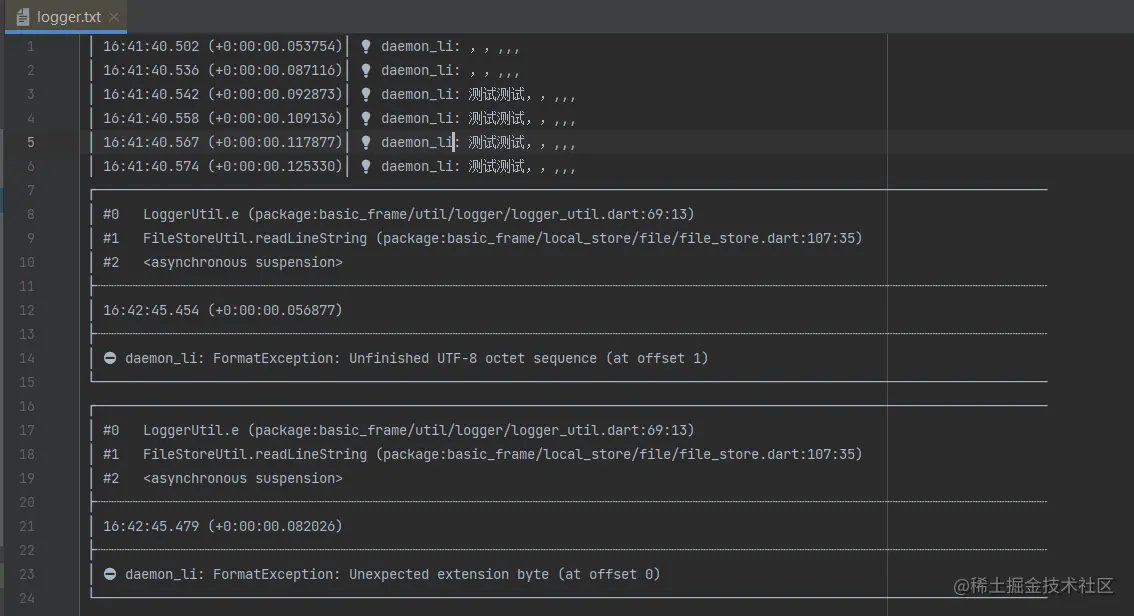Place cursor on the 16:42:45.479 timestamp
Image resolution: width=1134 pixels, height=616 pixels.
click(151, 526)
